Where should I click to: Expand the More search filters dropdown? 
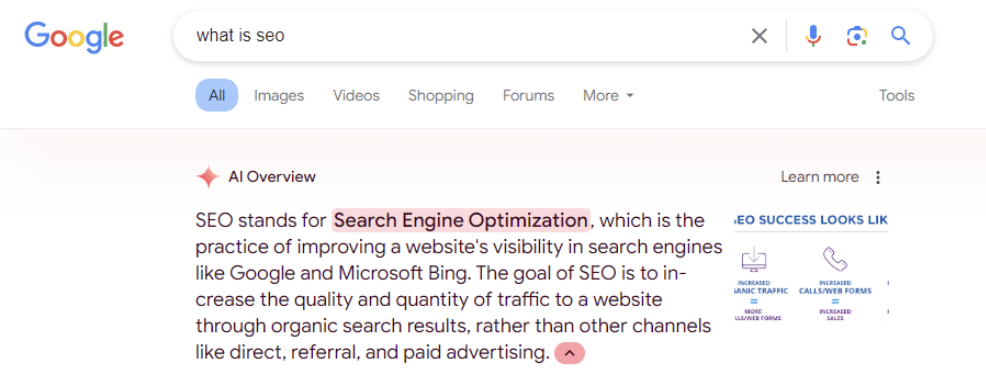pos(608,96)
